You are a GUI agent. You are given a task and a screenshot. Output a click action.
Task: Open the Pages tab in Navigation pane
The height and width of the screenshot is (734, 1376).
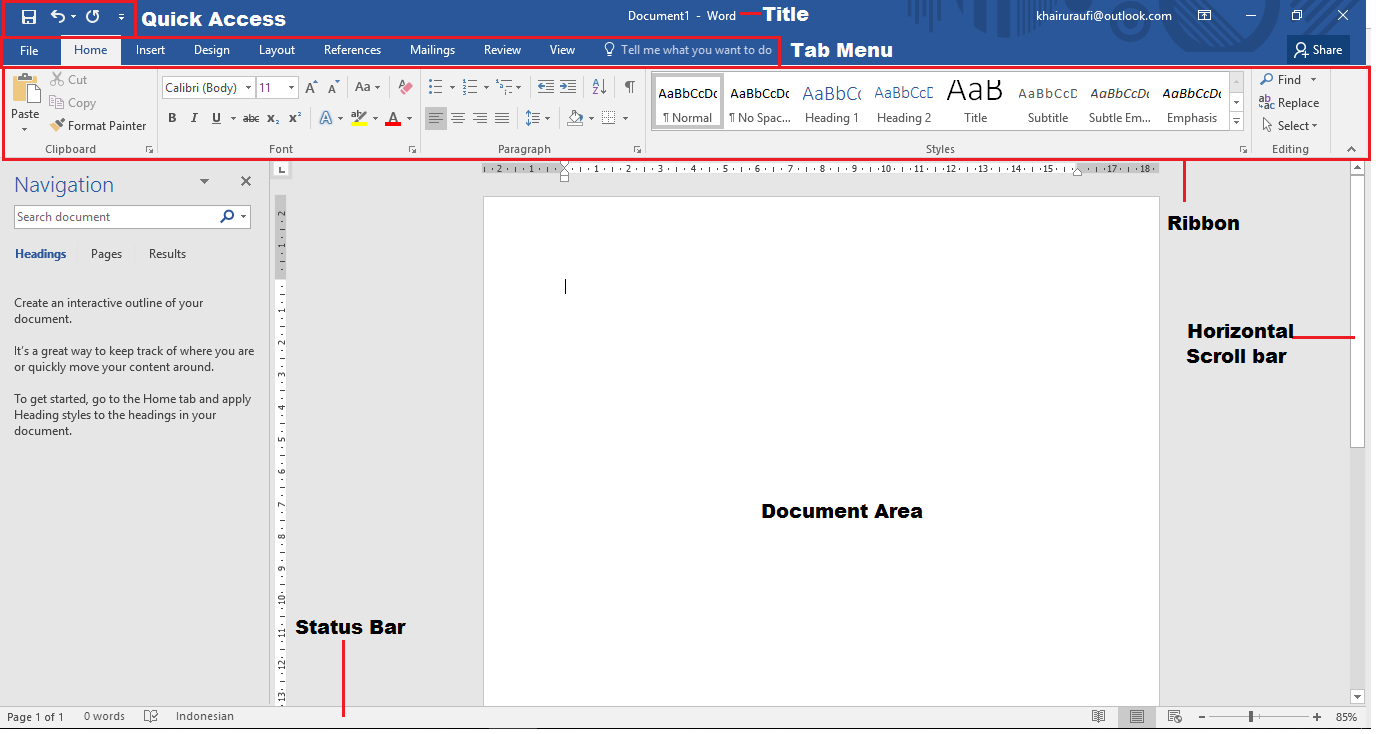(x=105, y=253)
